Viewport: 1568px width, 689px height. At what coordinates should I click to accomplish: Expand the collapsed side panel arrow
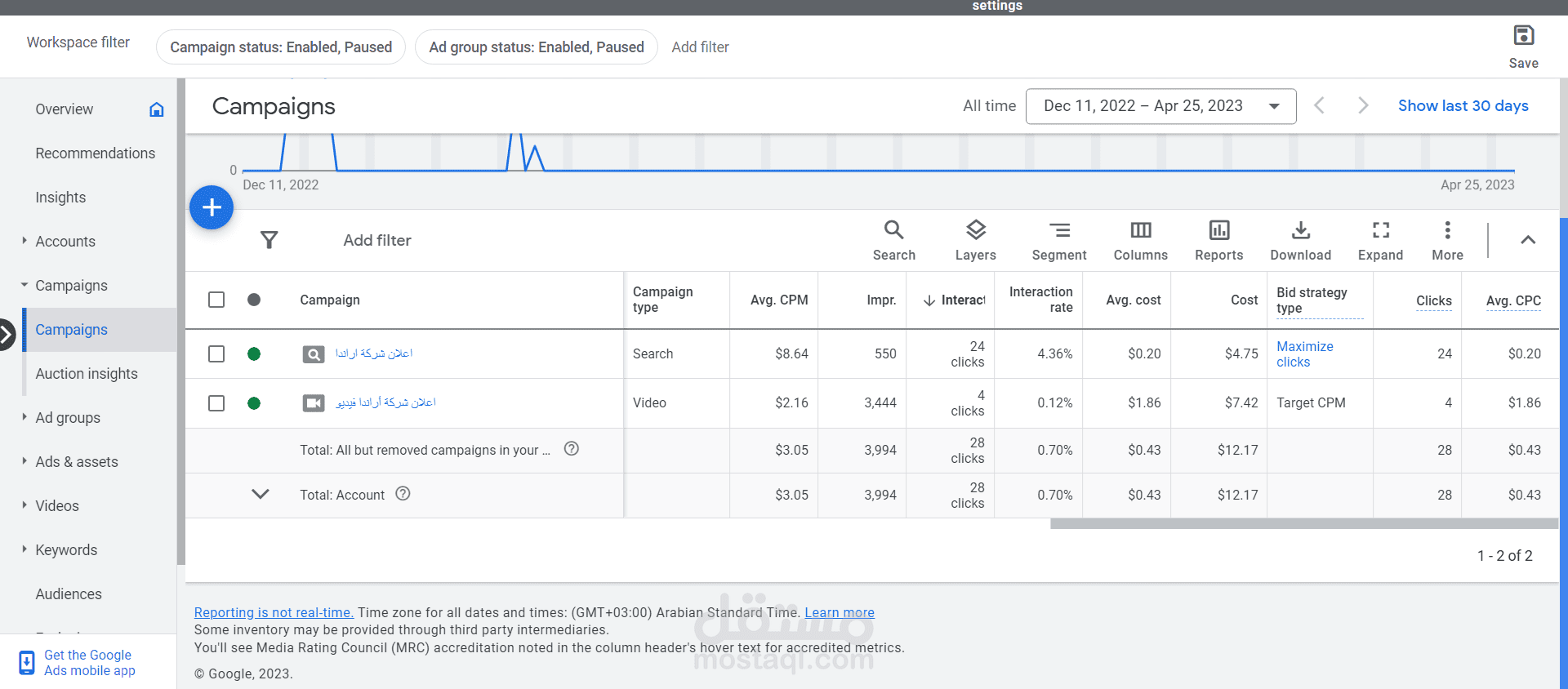(x=7, y=334)
